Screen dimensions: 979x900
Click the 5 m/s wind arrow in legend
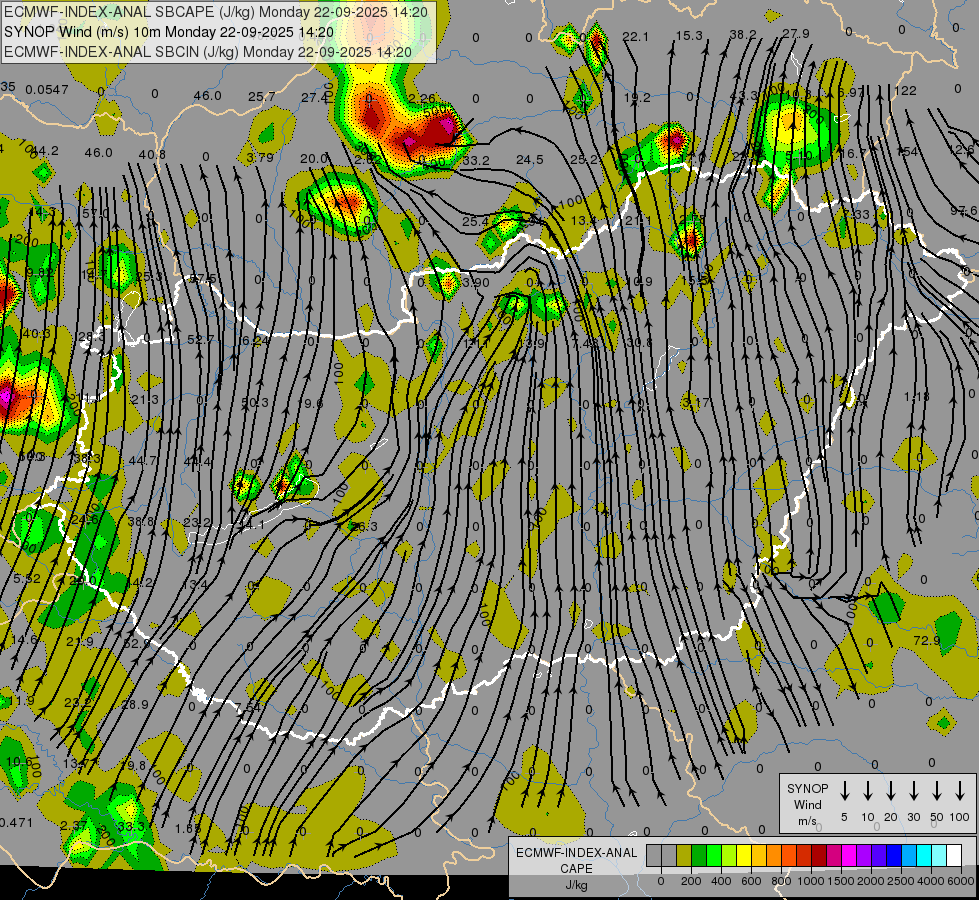coord(844,791)
